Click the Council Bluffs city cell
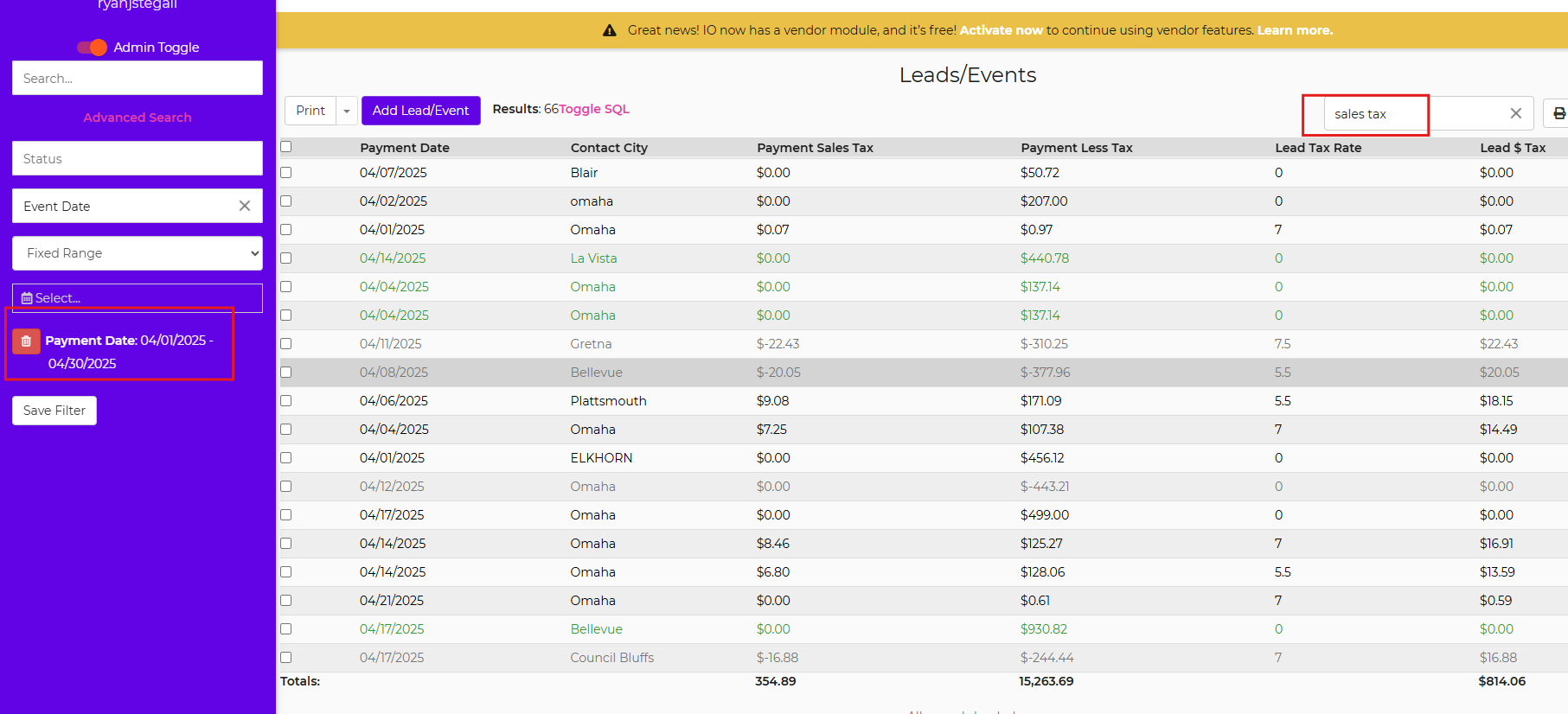The width and height of the screenshot is (1568, 714). pos(612,658)
